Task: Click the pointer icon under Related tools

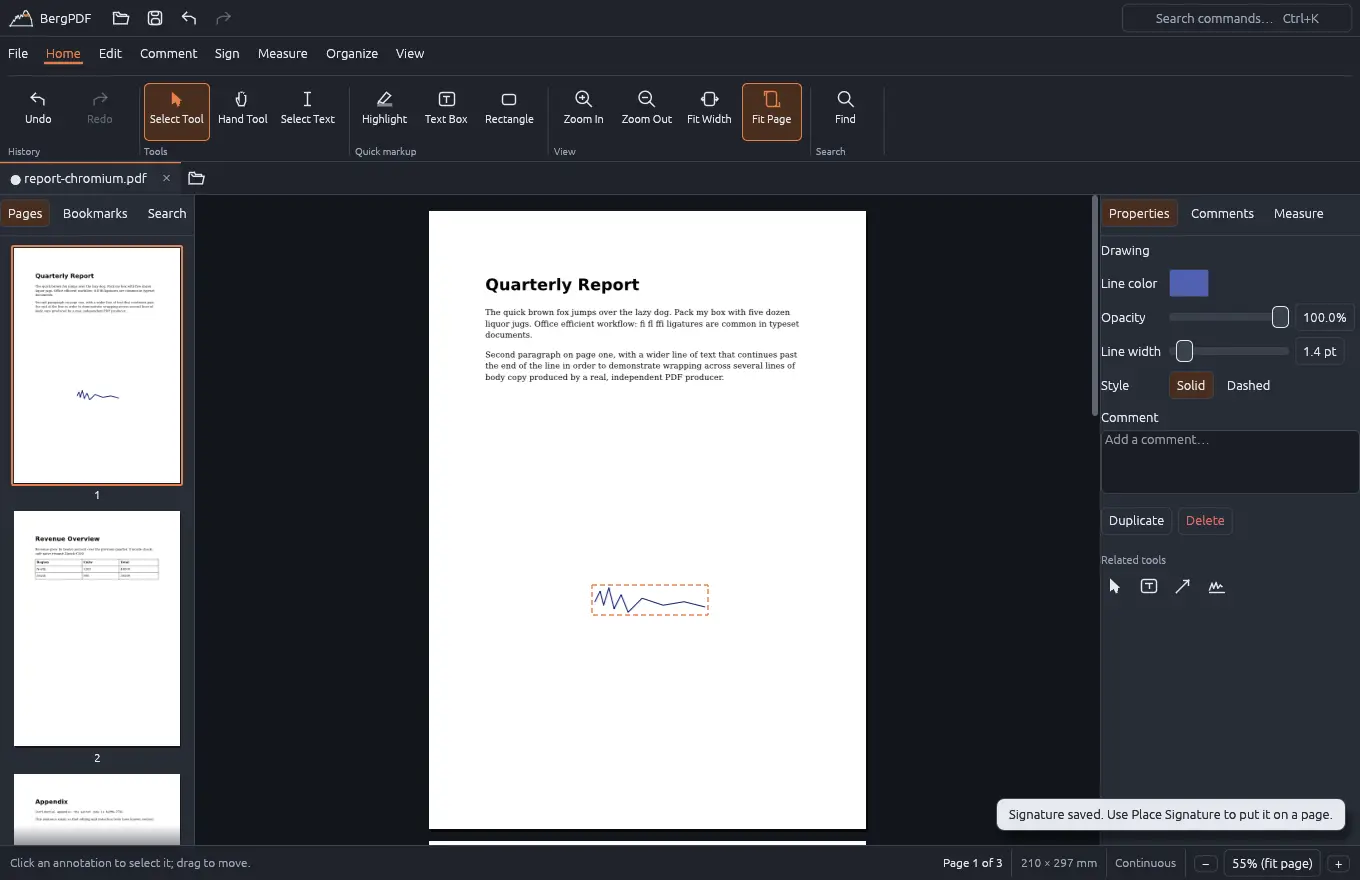Action: pos(1115,587)
